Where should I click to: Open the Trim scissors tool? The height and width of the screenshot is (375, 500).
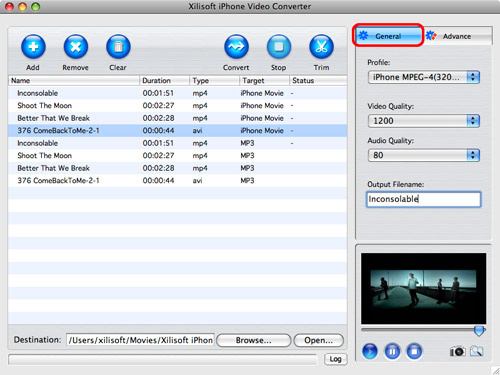tap(321, 47)
